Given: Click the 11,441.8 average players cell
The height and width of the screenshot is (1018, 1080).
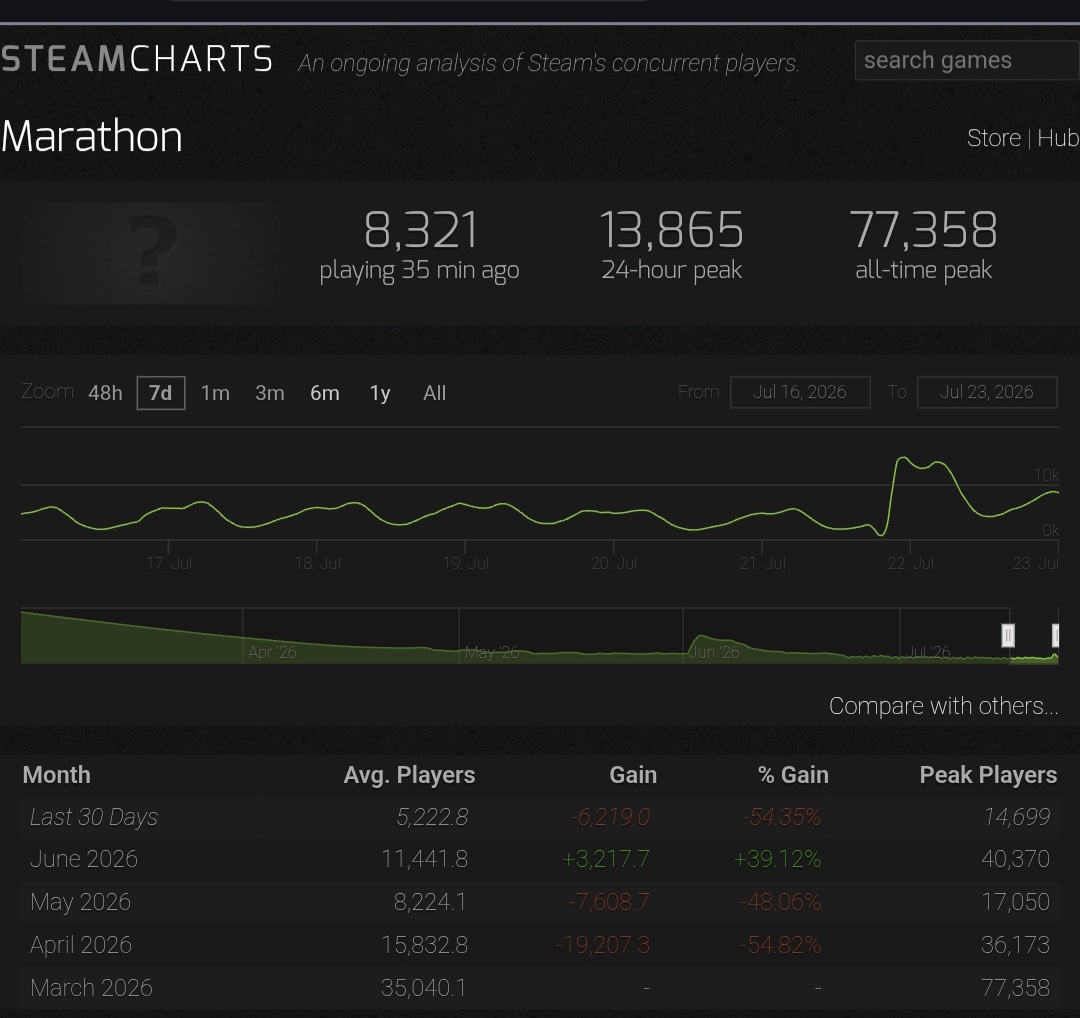Looking at the screenshot, I should point(424,859).
